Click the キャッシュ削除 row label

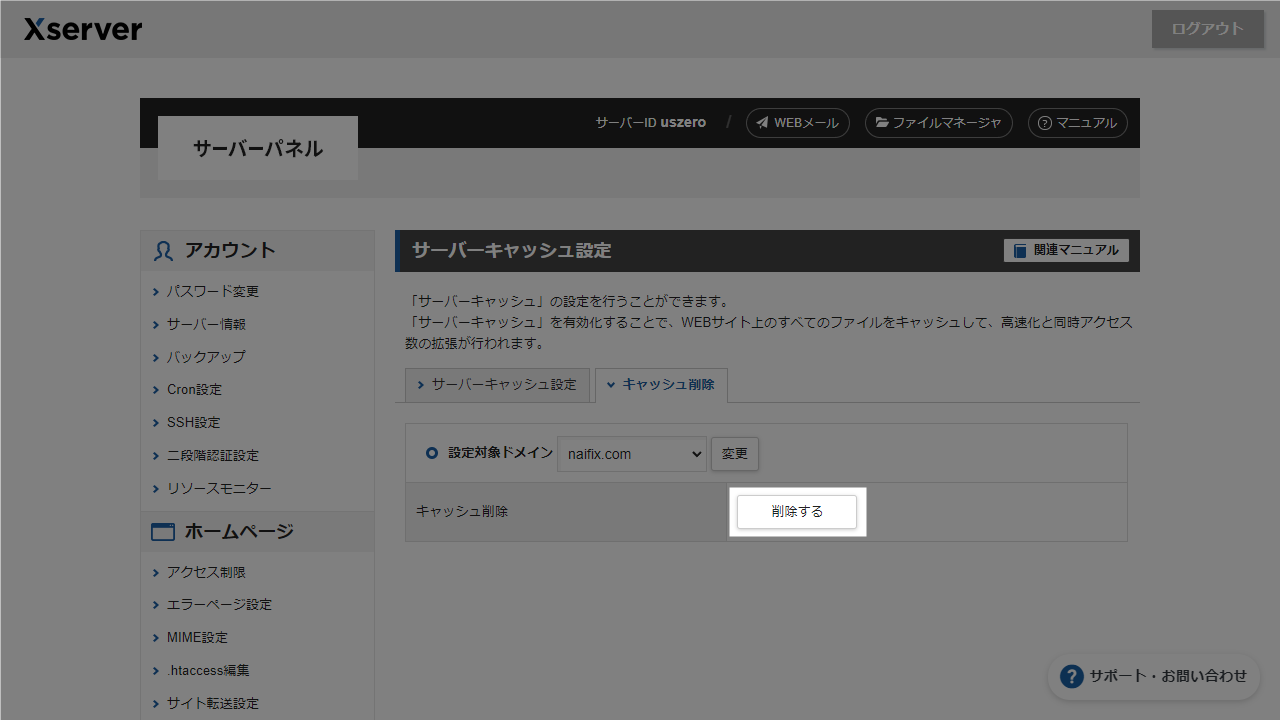pyautogui.click(x=462, y=512)
